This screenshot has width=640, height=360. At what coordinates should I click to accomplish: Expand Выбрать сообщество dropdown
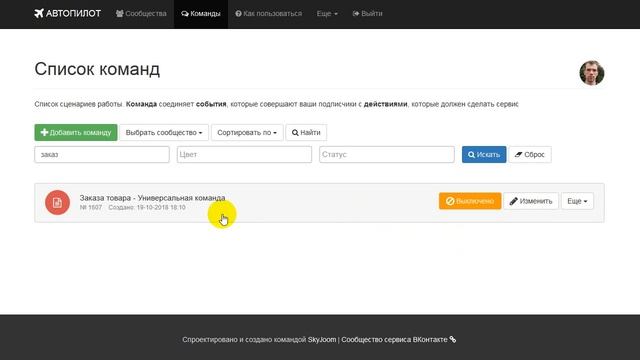164,132
